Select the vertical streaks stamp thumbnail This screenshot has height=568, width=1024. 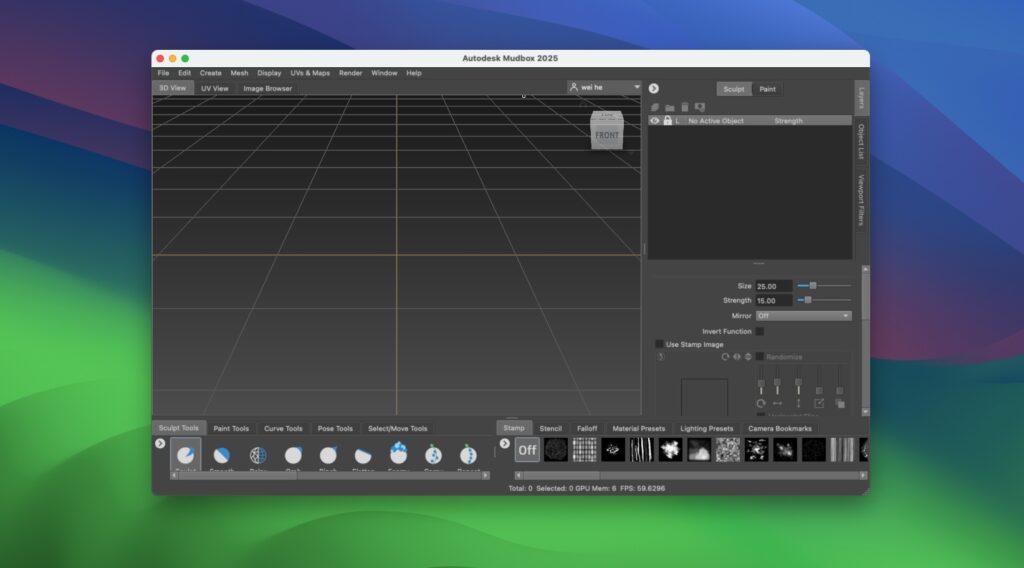tap(641, 450)
